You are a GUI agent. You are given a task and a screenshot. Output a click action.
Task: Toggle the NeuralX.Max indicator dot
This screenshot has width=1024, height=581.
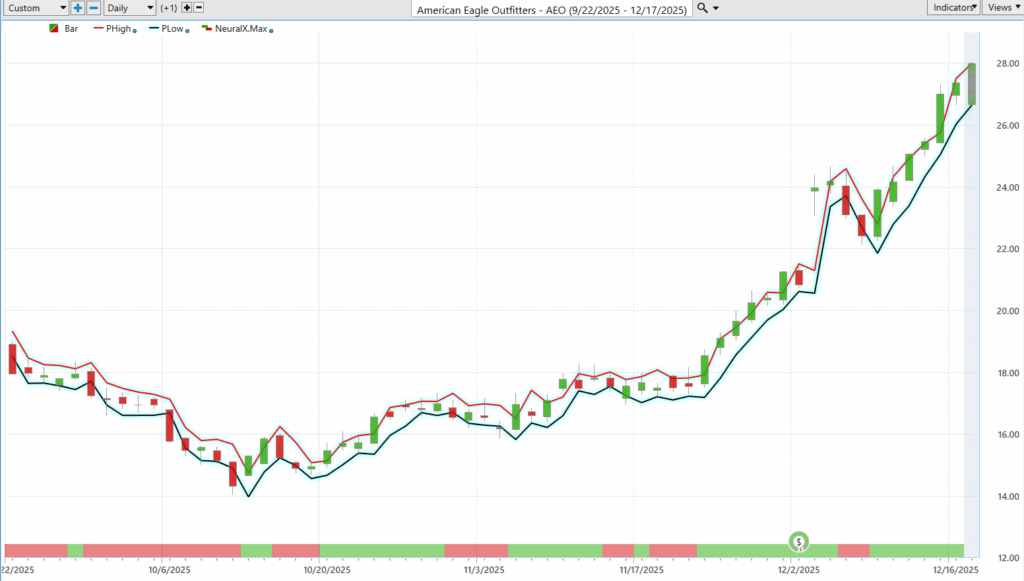click(272, 31)
